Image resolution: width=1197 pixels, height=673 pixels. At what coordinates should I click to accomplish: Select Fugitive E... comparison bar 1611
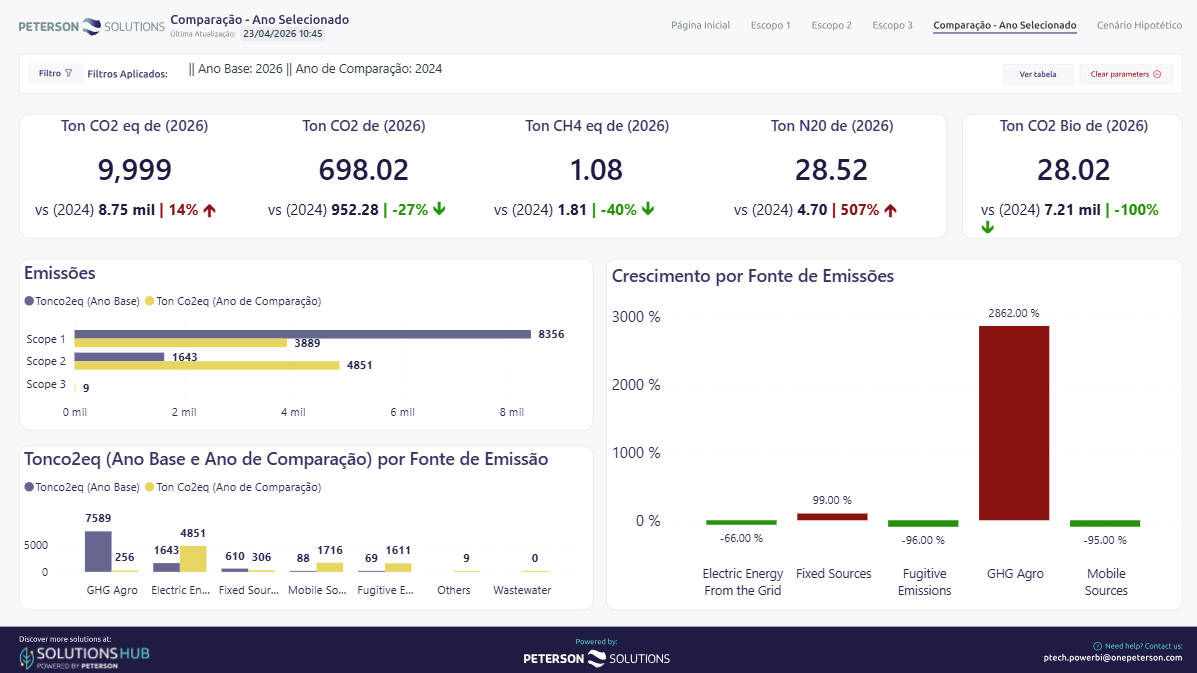pos(398,568)
